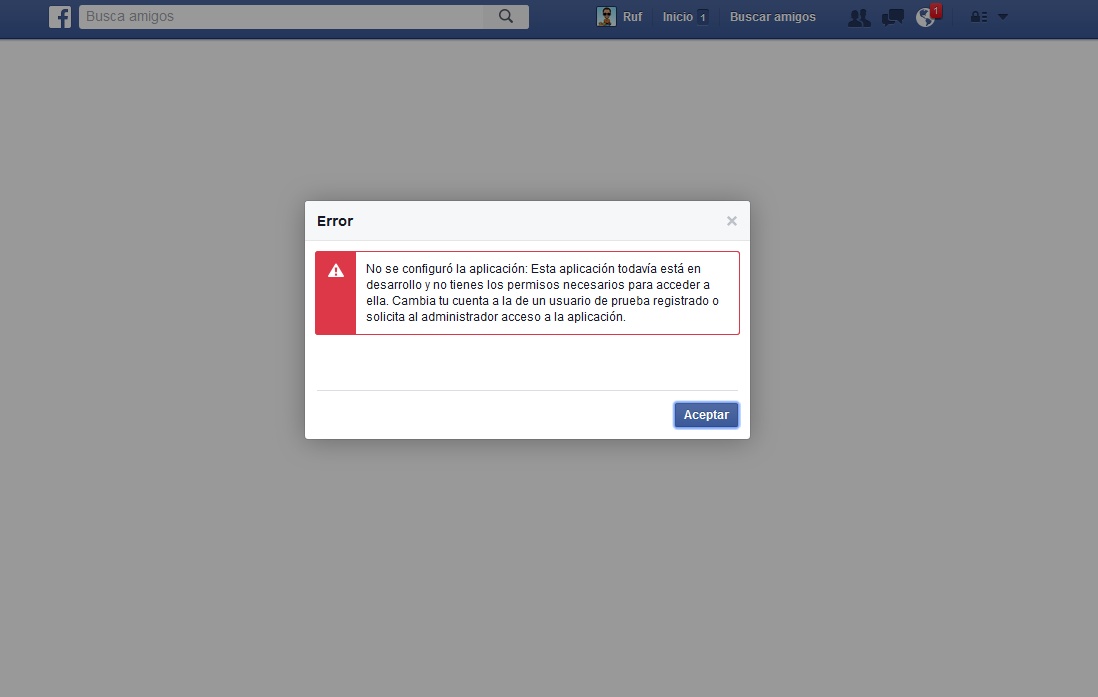Focus the 'Busca amigos' search field
1098x697 pixels.
click(x=280, y=17)
